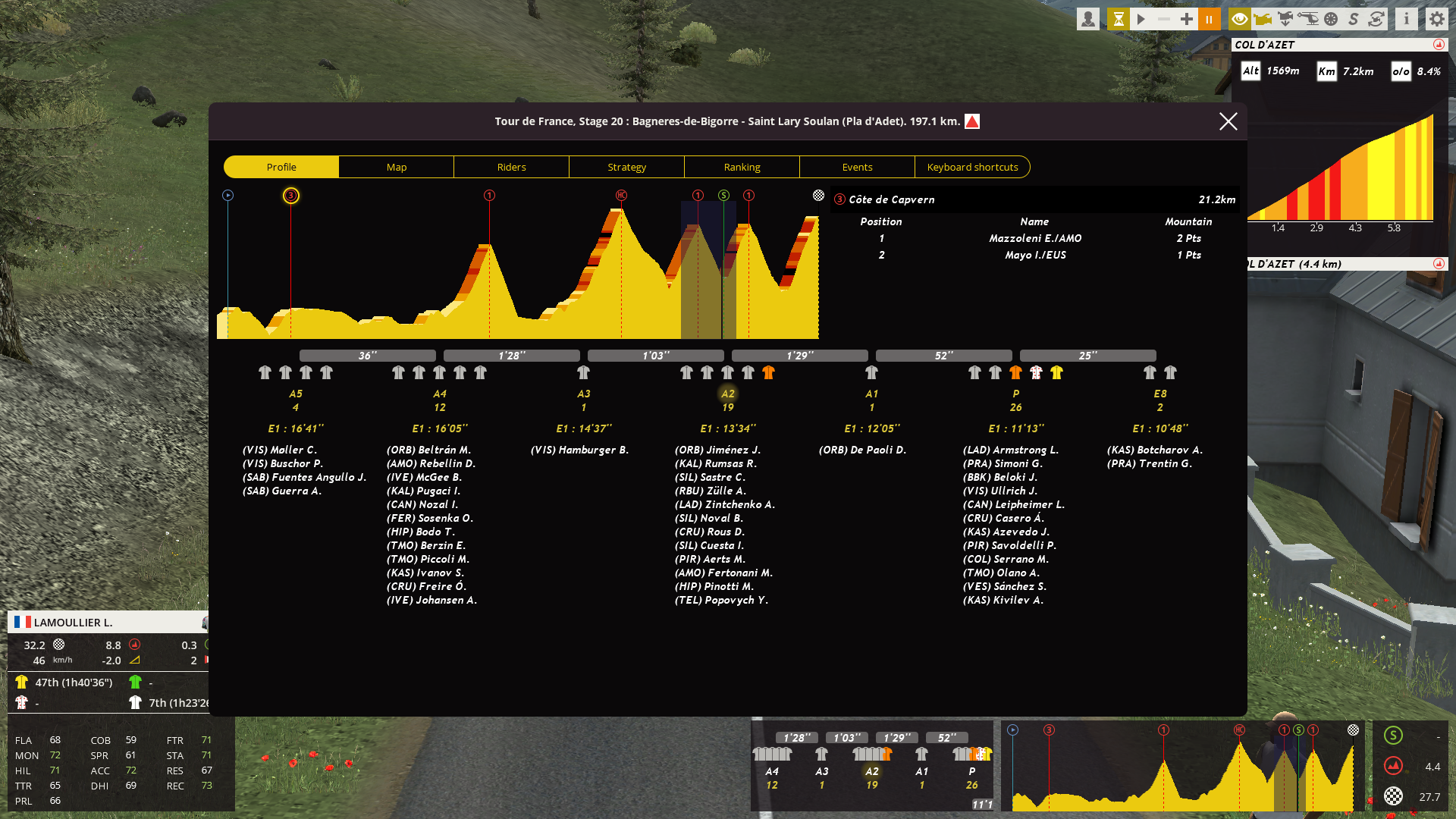This screenshot has height=819, width=1456.
Task: Click Mazzoleni E./AMO in mountain results
Action: click(x=1035, y=238)
